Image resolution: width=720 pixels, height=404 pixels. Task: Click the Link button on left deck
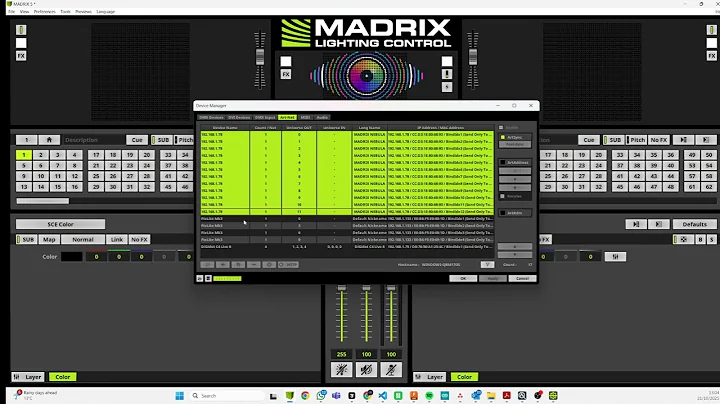click(x=117, y=239)
